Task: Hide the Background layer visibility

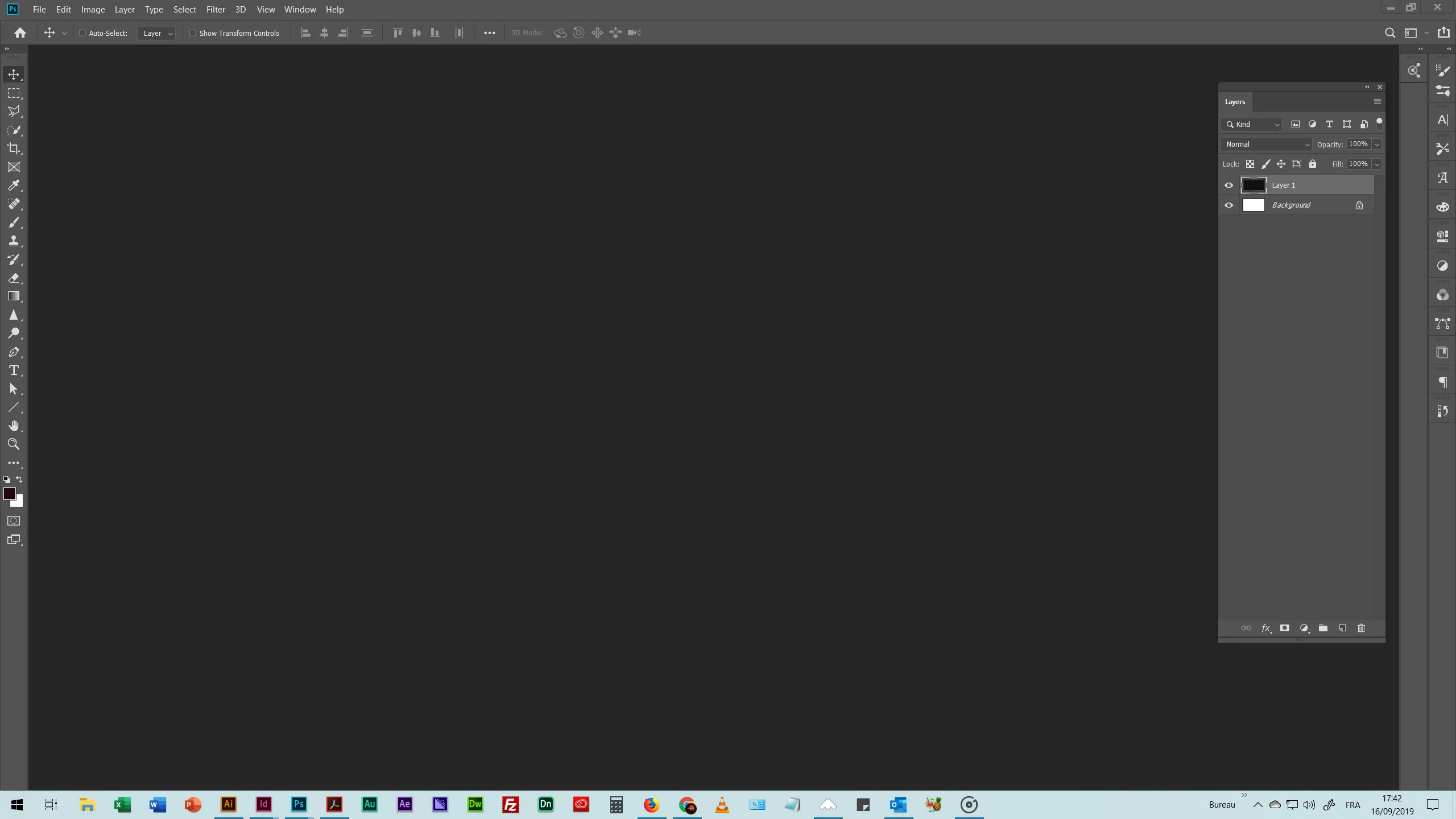Action: (x=1228, y=205)
